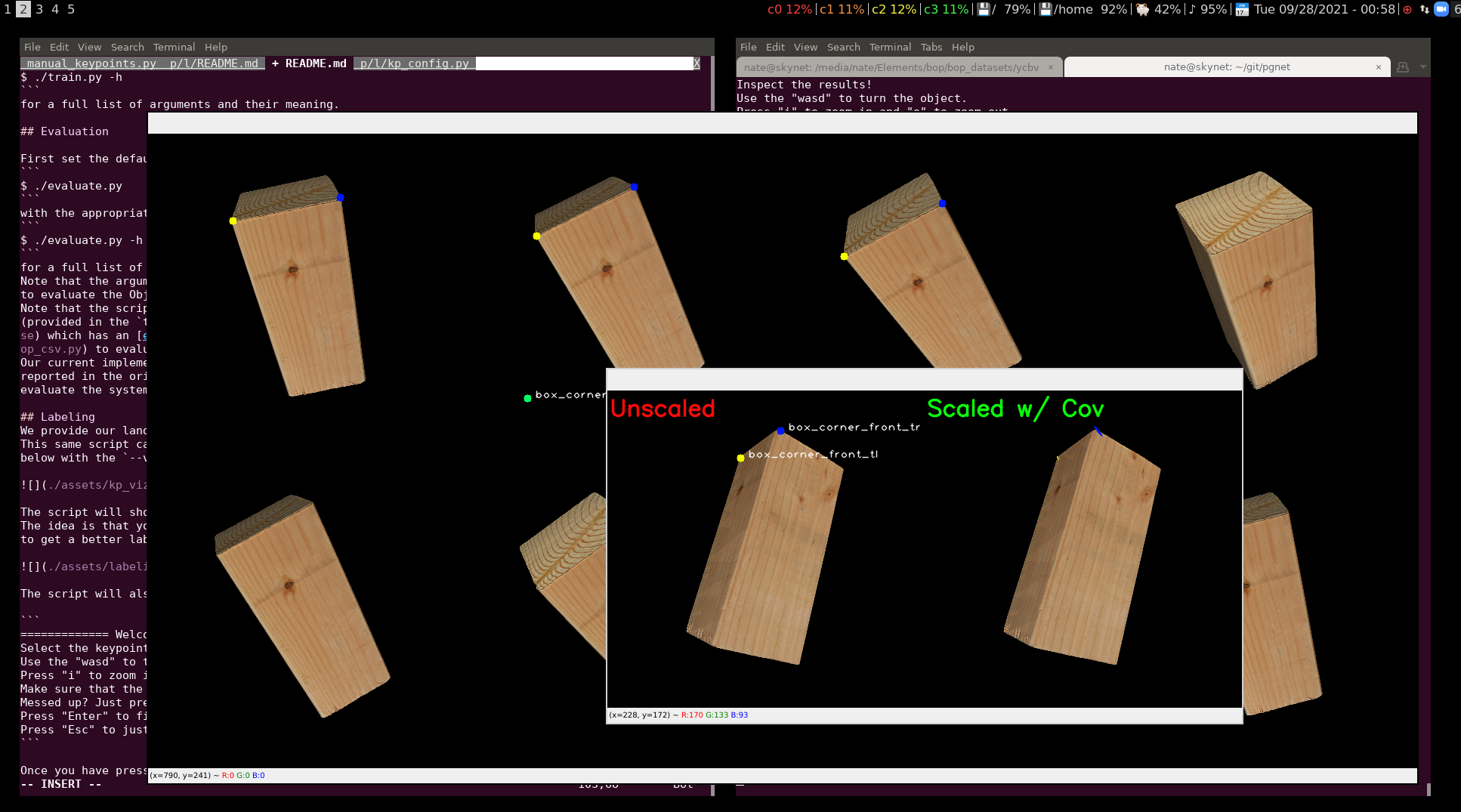1461x812 pixels.
Task: Click 'Inspect the results!' line in right terminal
Action: (x=805, y=85)
